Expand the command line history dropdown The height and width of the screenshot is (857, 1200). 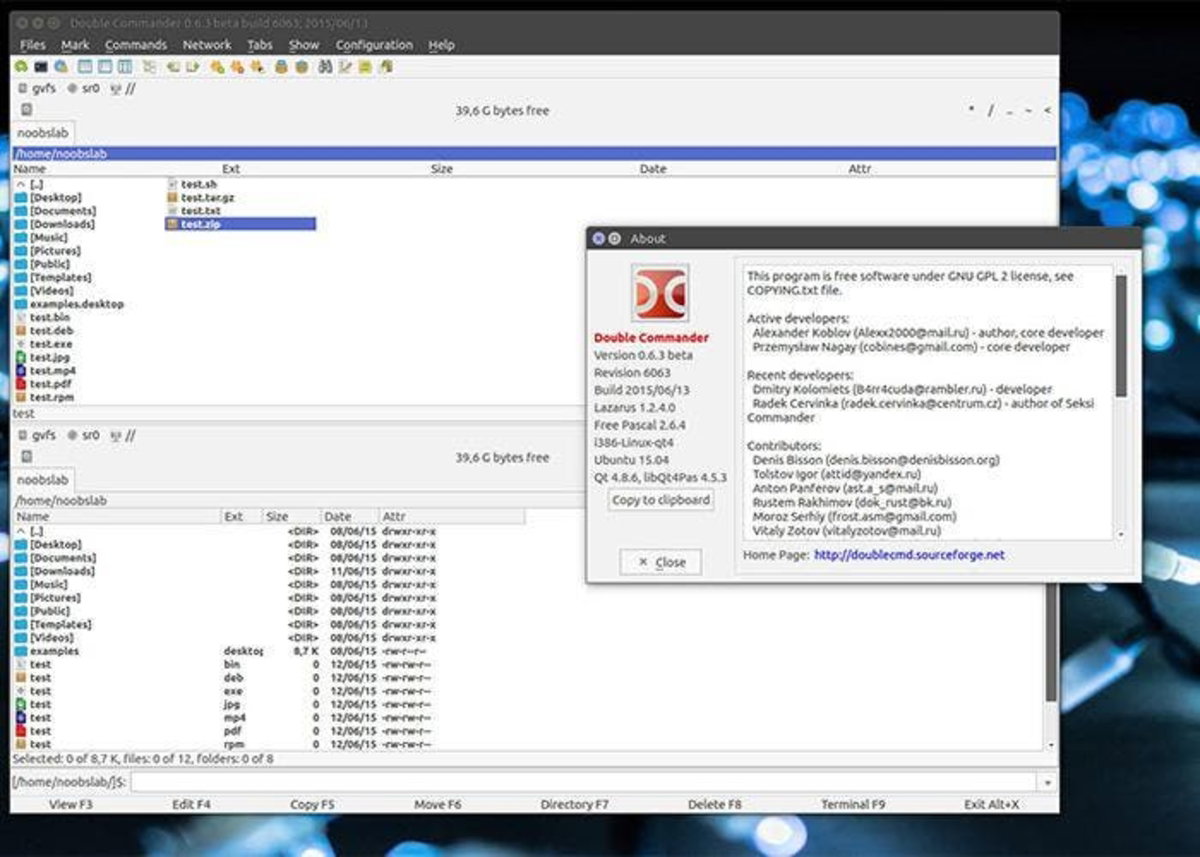(1047, 782)
